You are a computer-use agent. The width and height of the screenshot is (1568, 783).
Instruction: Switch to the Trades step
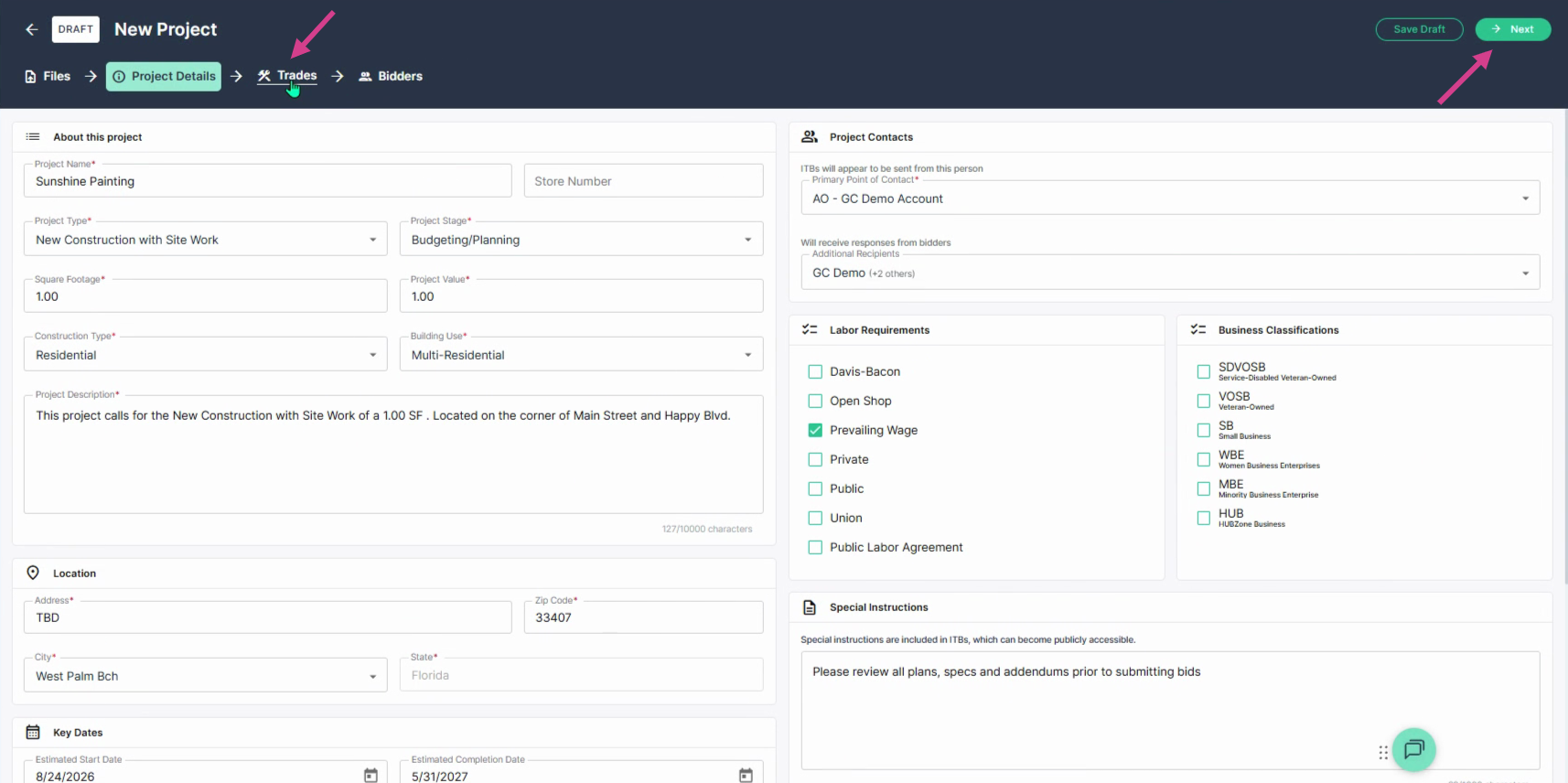pos(287,76)
